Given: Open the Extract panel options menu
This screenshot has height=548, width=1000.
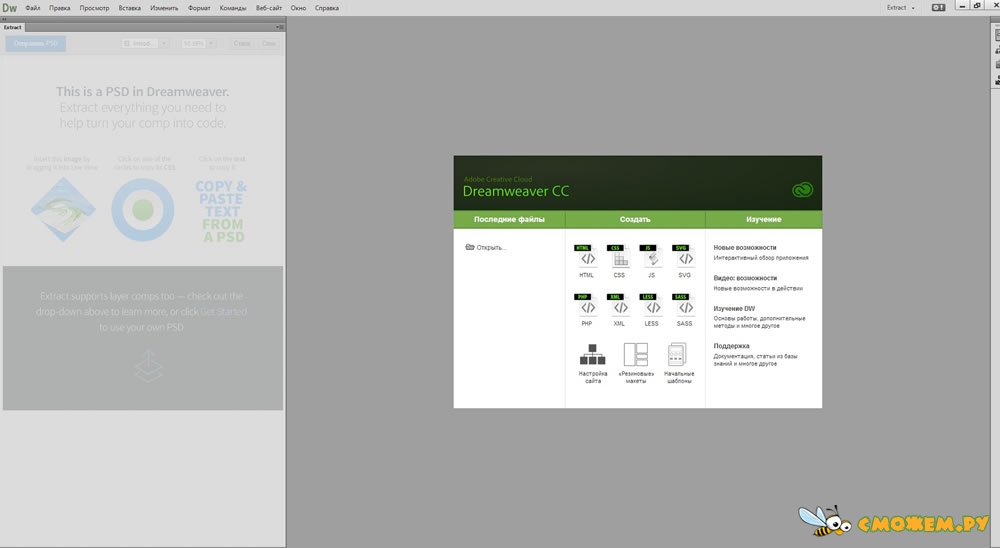Looking at the screenshot, I should tap(280, 27).
